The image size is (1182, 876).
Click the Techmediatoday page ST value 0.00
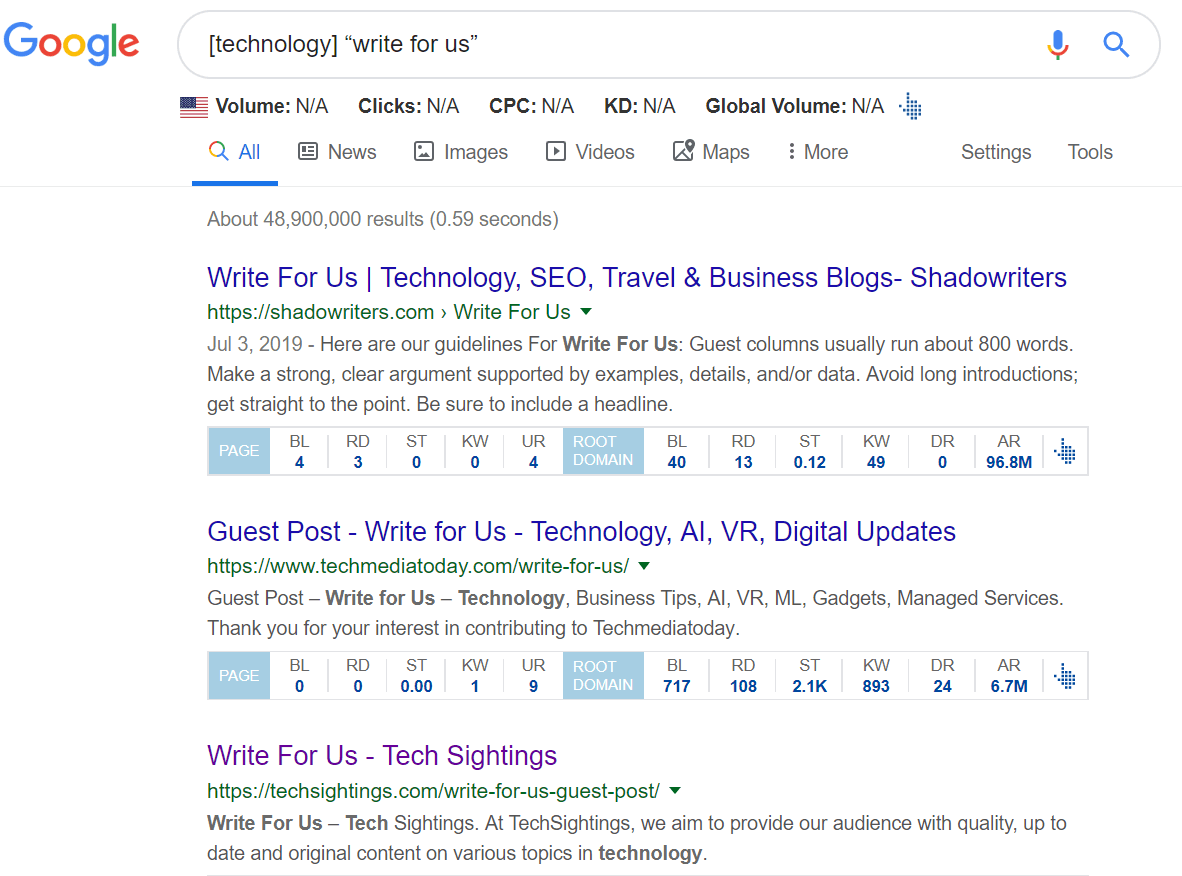[x=417, y=686]
